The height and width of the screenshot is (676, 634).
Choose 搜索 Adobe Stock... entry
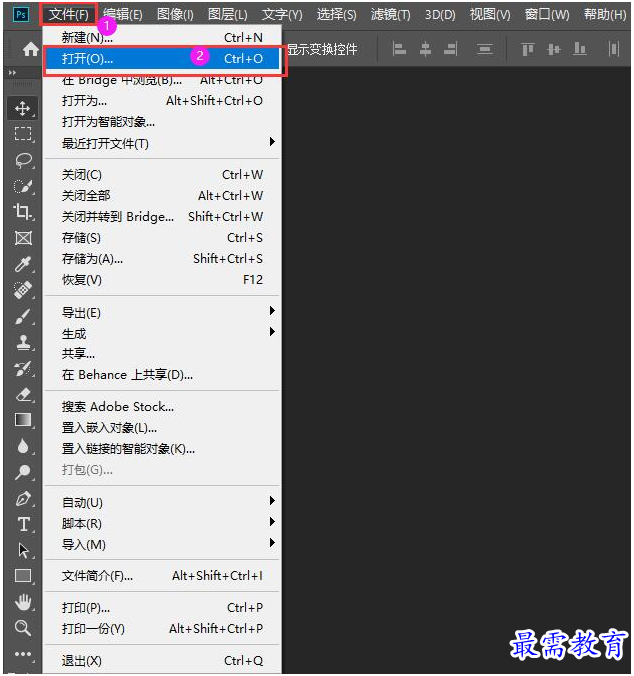pos(162,407)
